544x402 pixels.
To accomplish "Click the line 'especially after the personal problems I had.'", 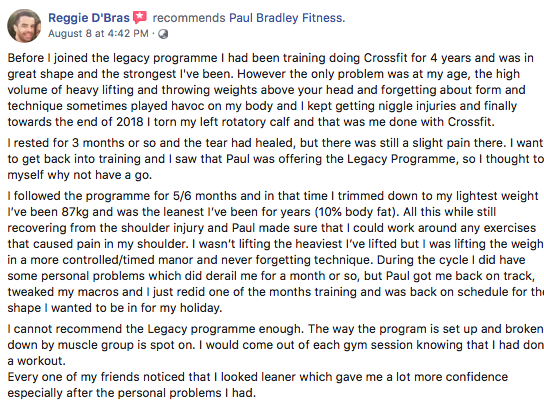I will tap(131, 393).
